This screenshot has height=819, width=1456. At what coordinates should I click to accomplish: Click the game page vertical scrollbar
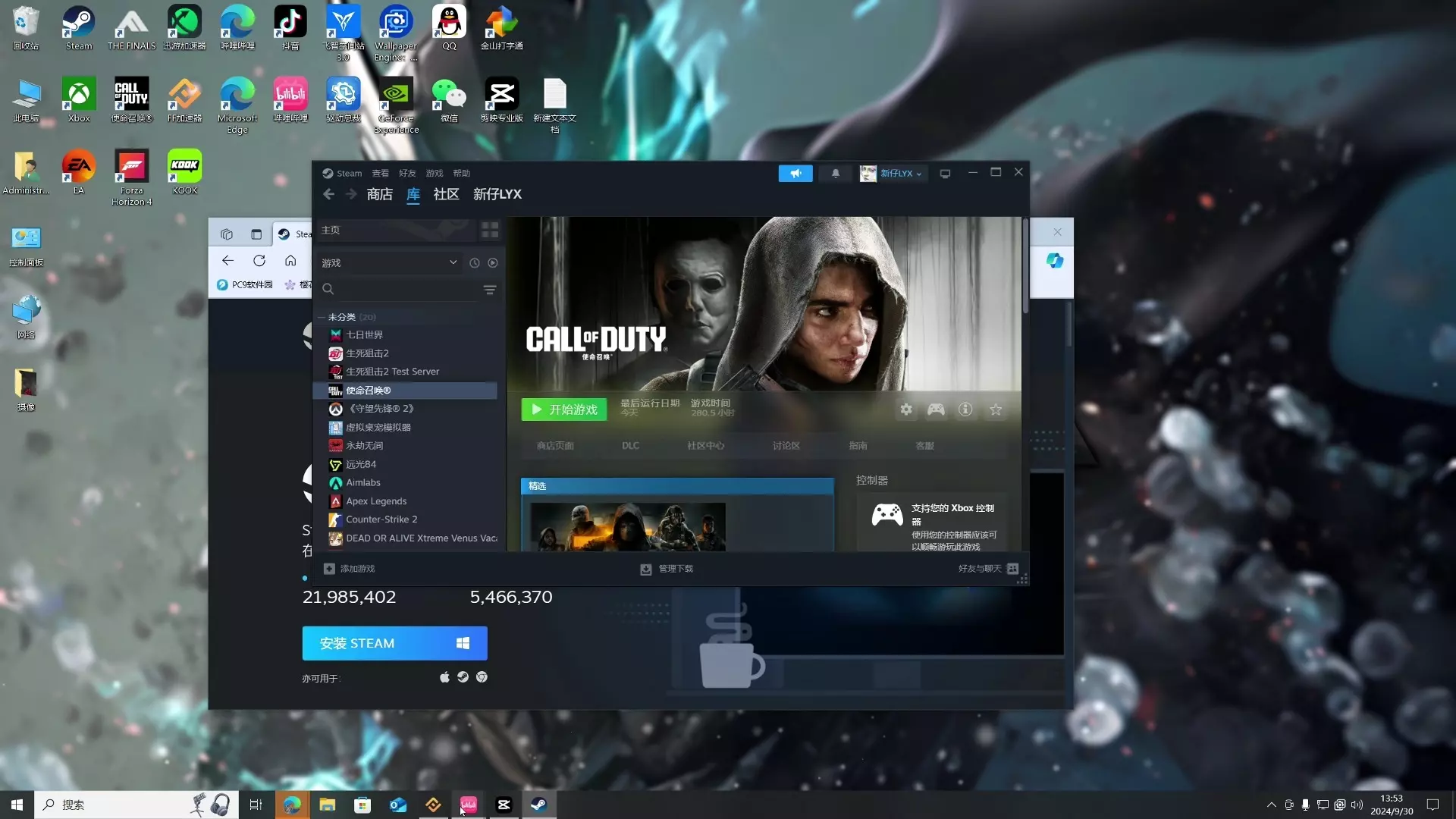(x=1025, y=265)
